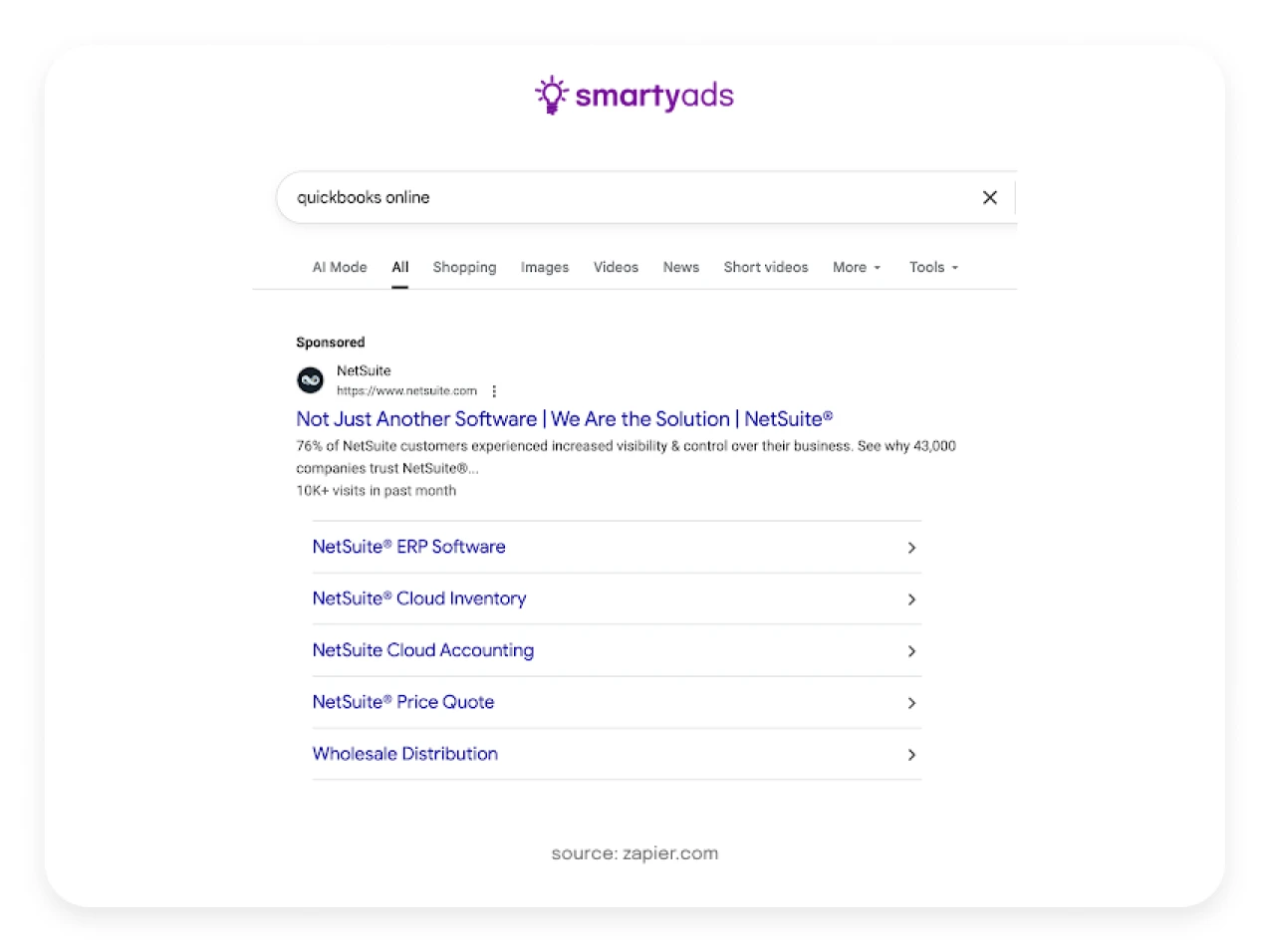Open the Short videos tab

pos(765,267)
